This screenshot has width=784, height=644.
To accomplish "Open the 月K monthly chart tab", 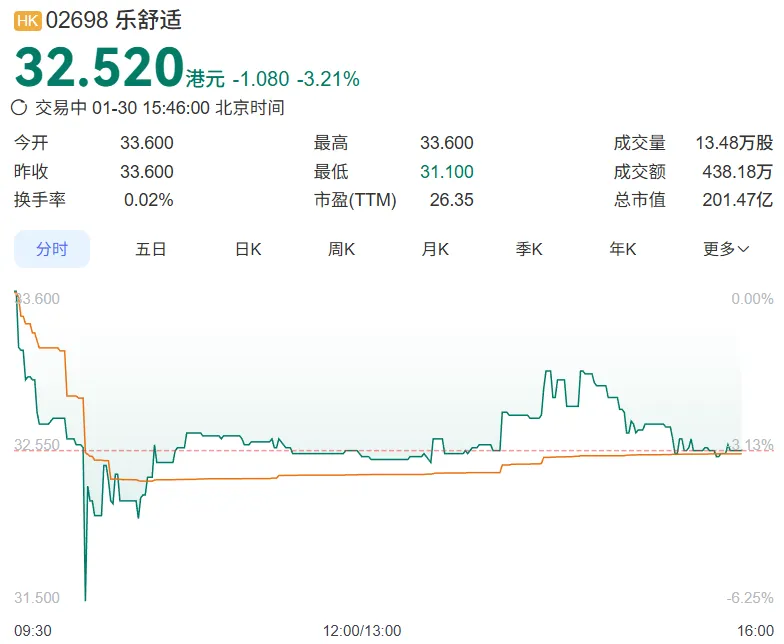I will (435, 249).
